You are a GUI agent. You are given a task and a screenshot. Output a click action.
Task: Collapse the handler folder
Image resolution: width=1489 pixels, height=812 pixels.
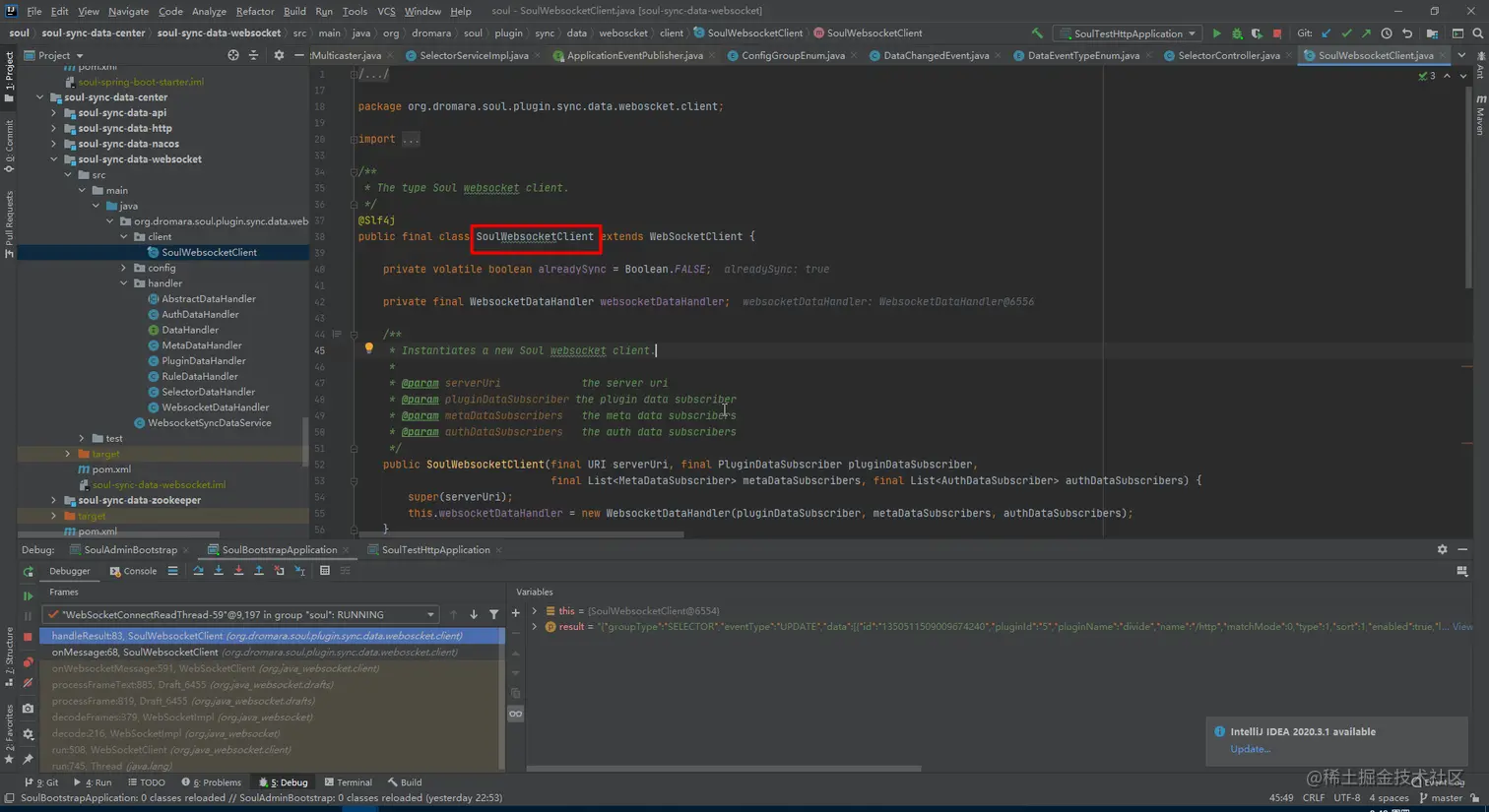coord(124,283)
